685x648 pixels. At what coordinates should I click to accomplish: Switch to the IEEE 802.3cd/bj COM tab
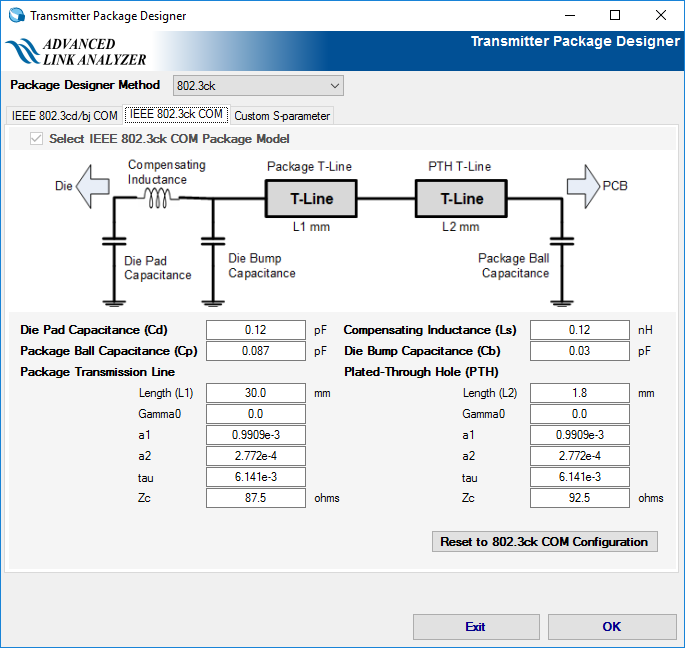tap(64, 116)
